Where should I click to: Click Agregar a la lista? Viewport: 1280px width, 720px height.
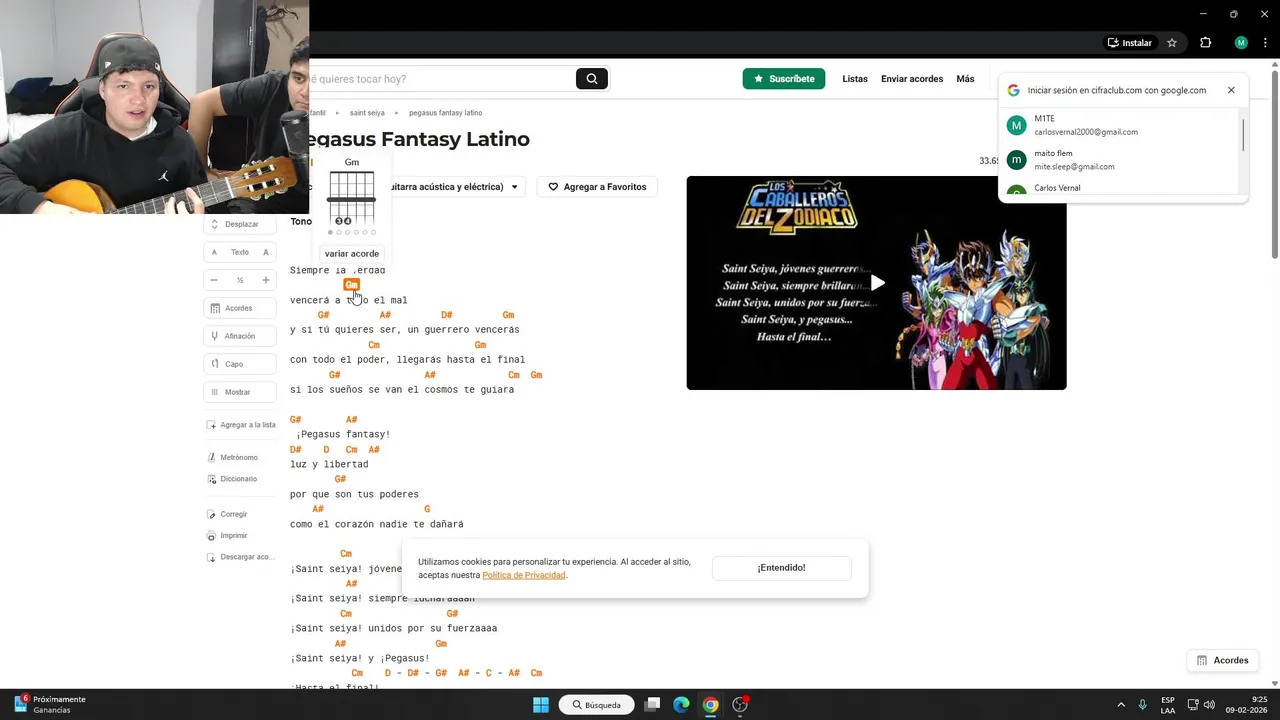pos(241,425)
